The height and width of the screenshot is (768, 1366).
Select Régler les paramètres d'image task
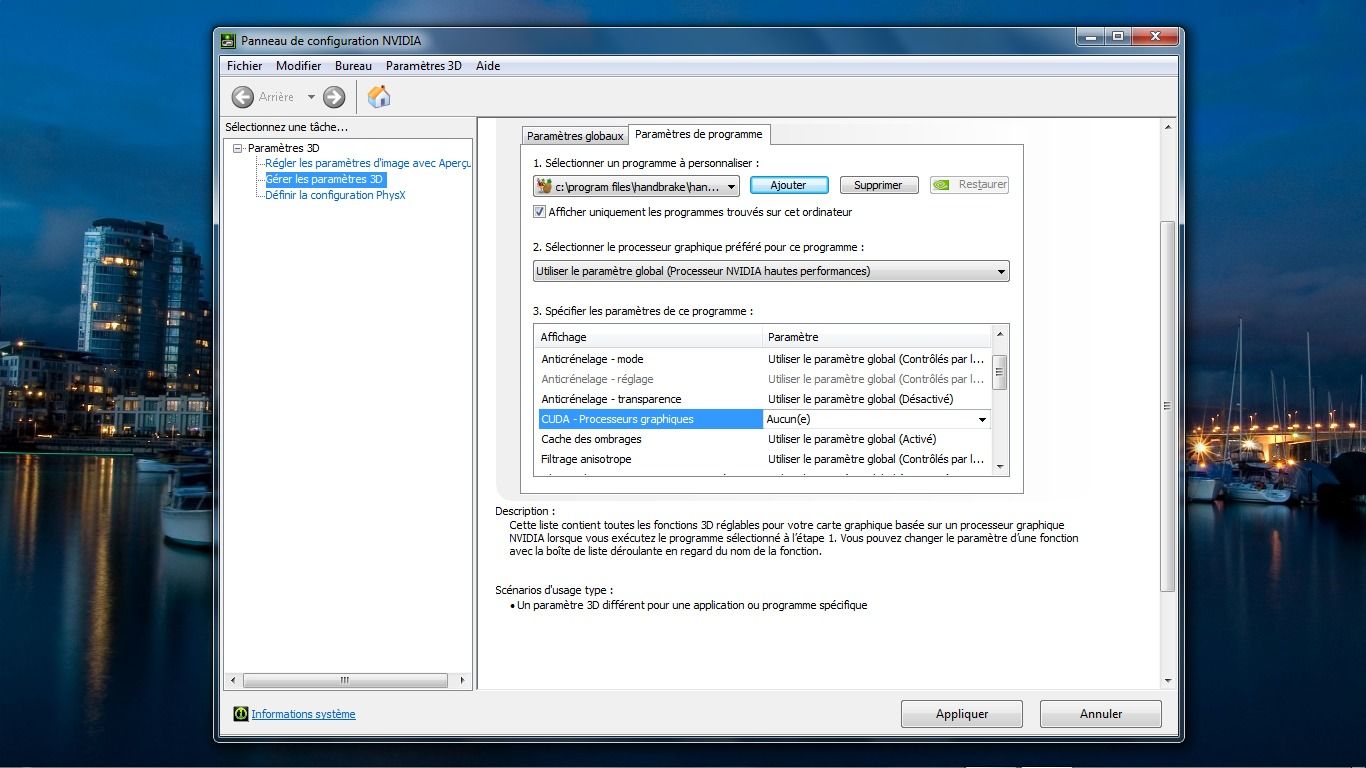368,163
